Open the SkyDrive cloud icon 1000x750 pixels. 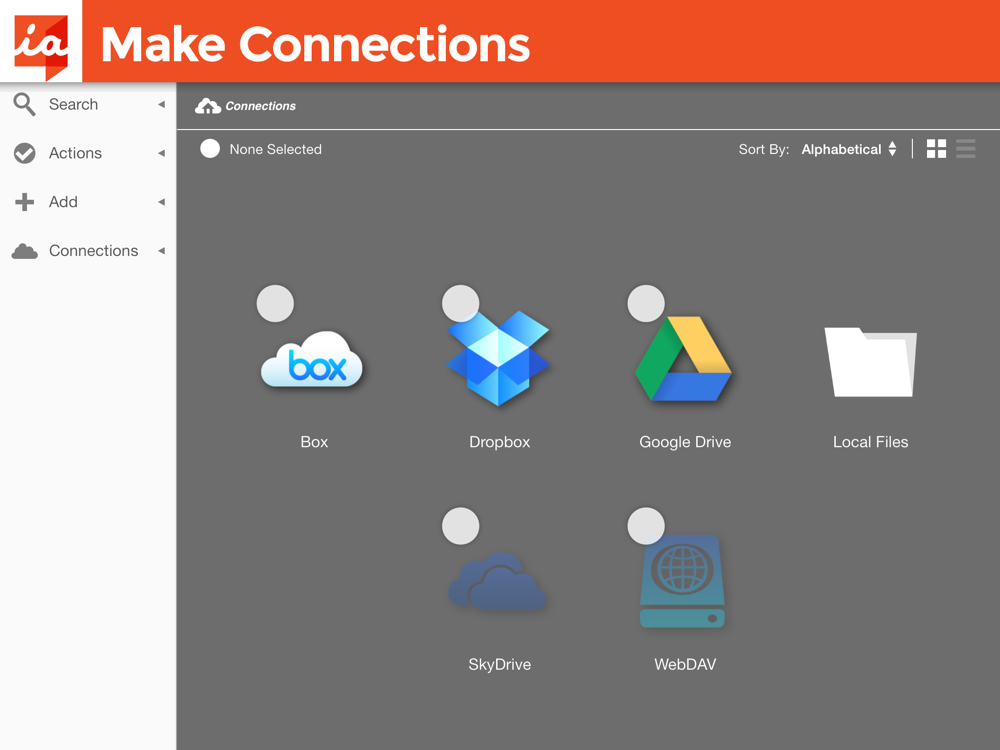[498, 583]
